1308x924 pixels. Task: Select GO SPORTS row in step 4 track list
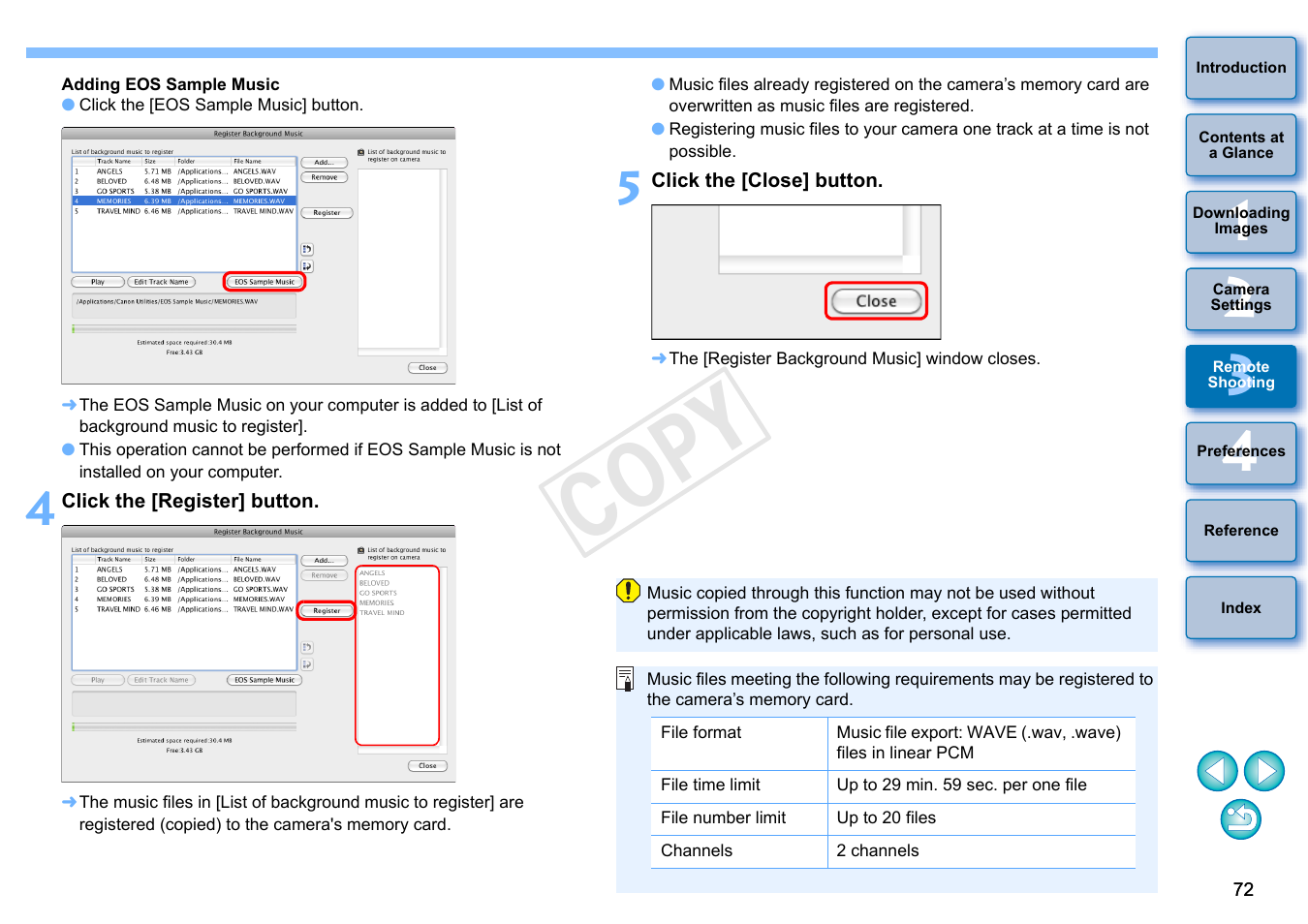tap(184, 589)
